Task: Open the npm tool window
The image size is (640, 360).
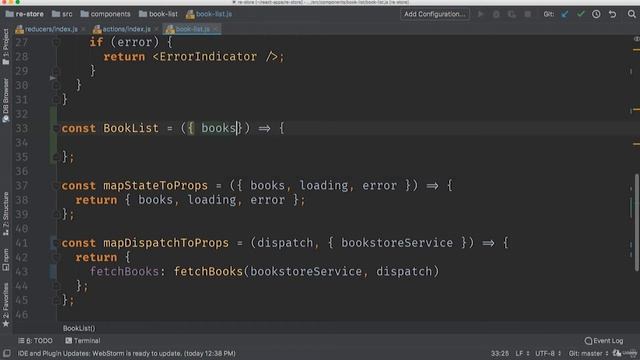Action: click(6, 260)
